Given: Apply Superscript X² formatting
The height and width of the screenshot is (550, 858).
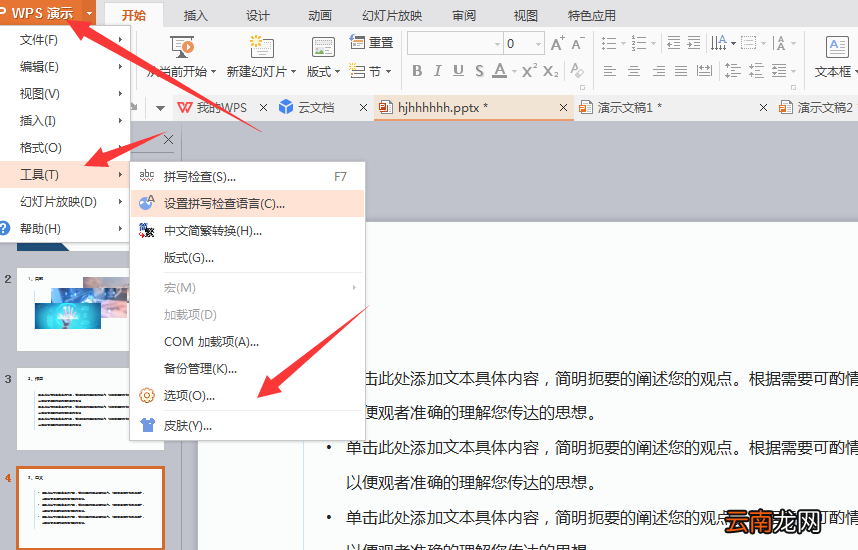Looking at the screenshot, I should [x=529, y=71].
